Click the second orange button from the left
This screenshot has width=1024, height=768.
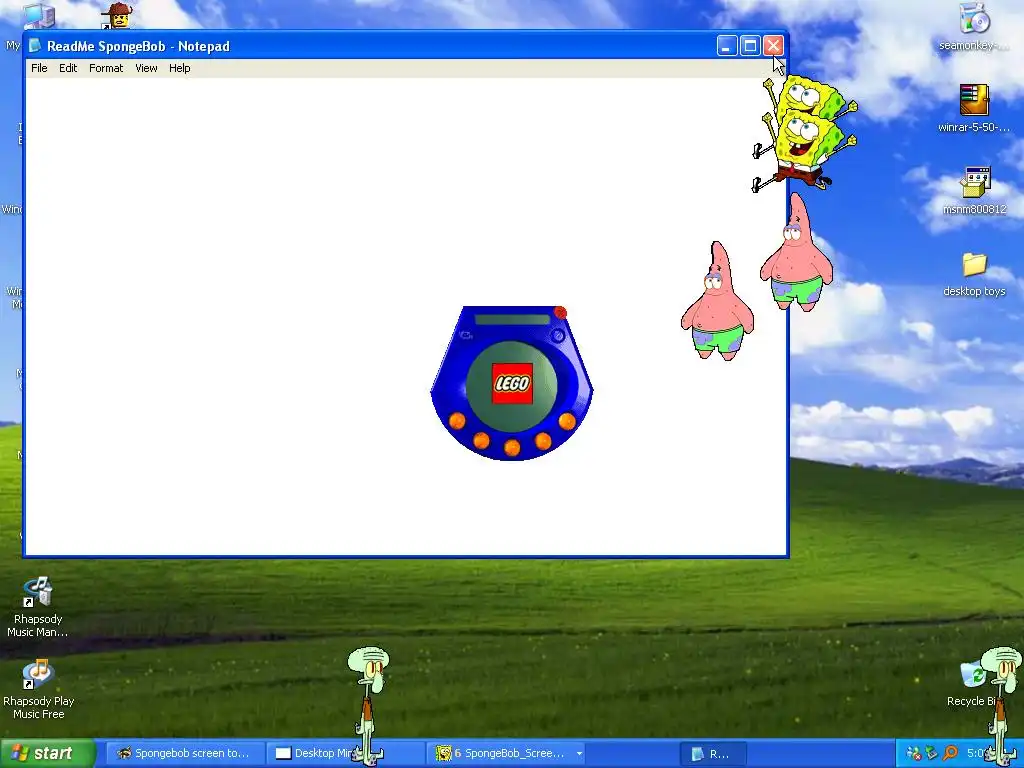coord(481,441)
